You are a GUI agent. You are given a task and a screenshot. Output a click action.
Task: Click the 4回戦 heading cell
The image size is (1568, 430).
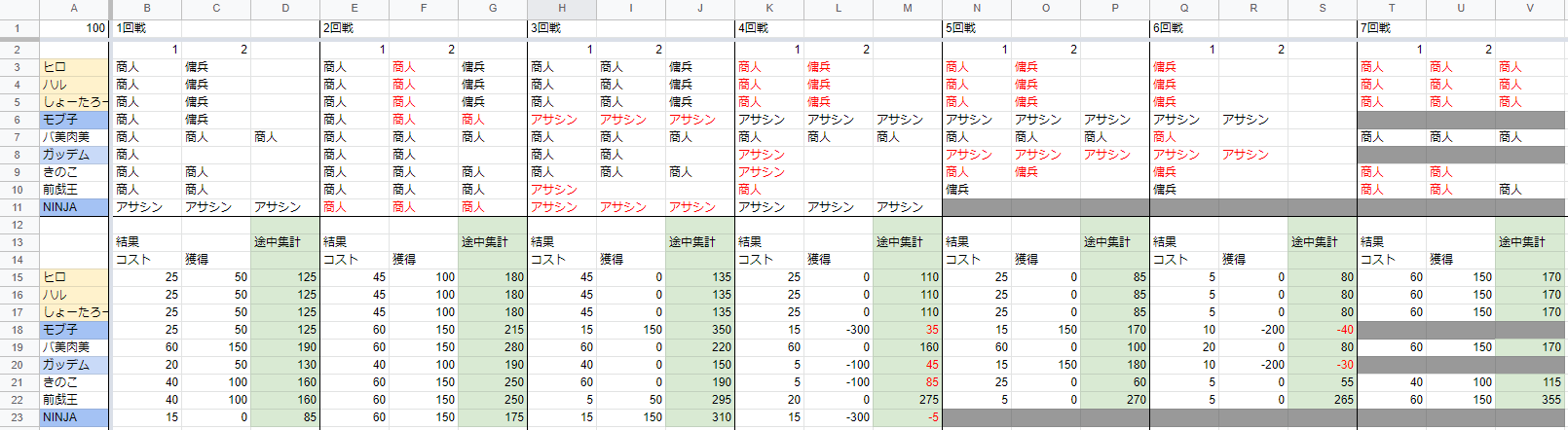[768, 28]
